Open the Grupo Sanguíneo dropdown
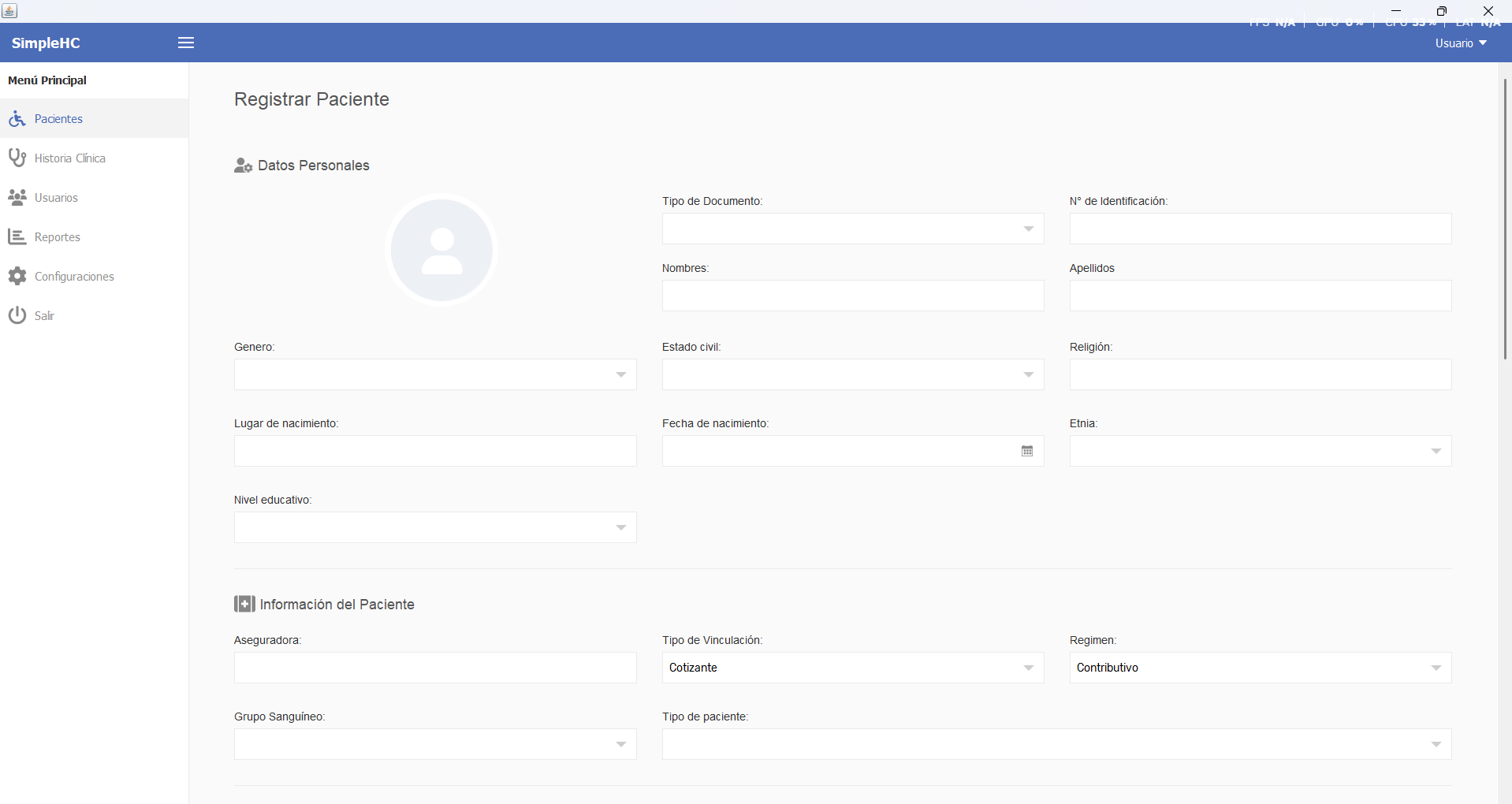1512x804 pixels. point(435,744)
